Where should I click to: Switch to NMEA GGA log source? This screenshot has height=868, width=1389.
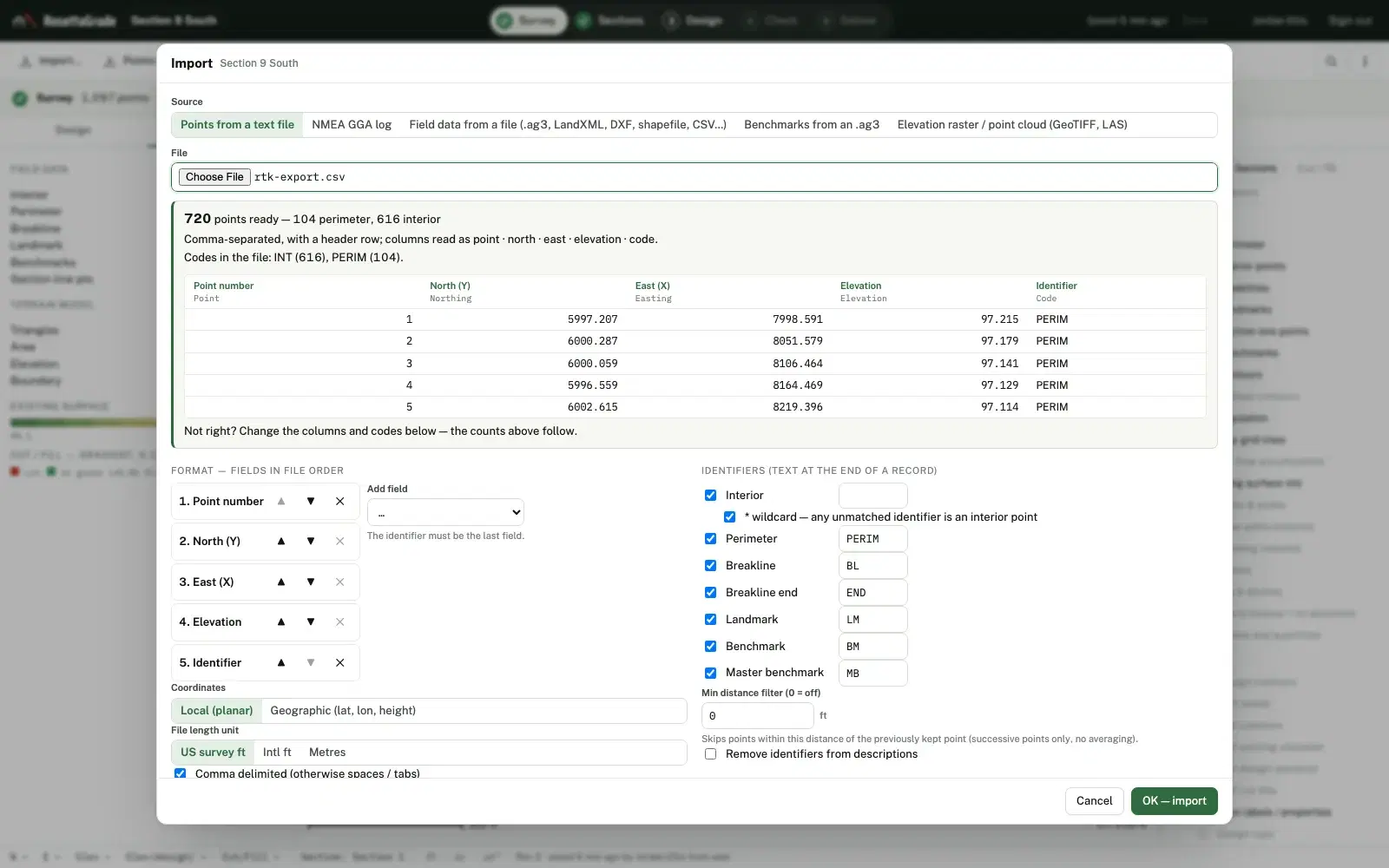352,125
